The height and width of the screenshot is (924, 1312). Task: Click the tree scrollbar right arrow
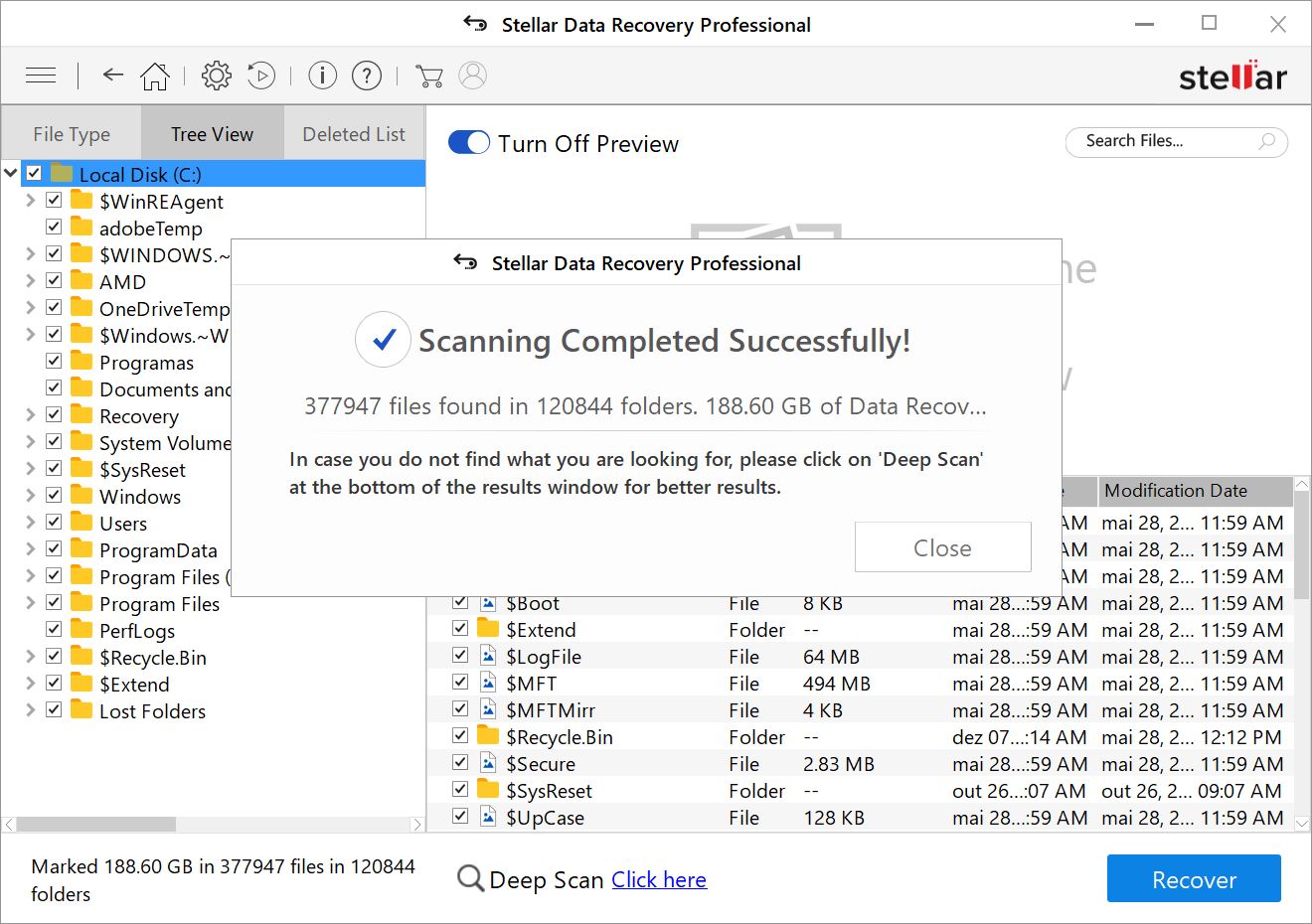coord(417,825)
